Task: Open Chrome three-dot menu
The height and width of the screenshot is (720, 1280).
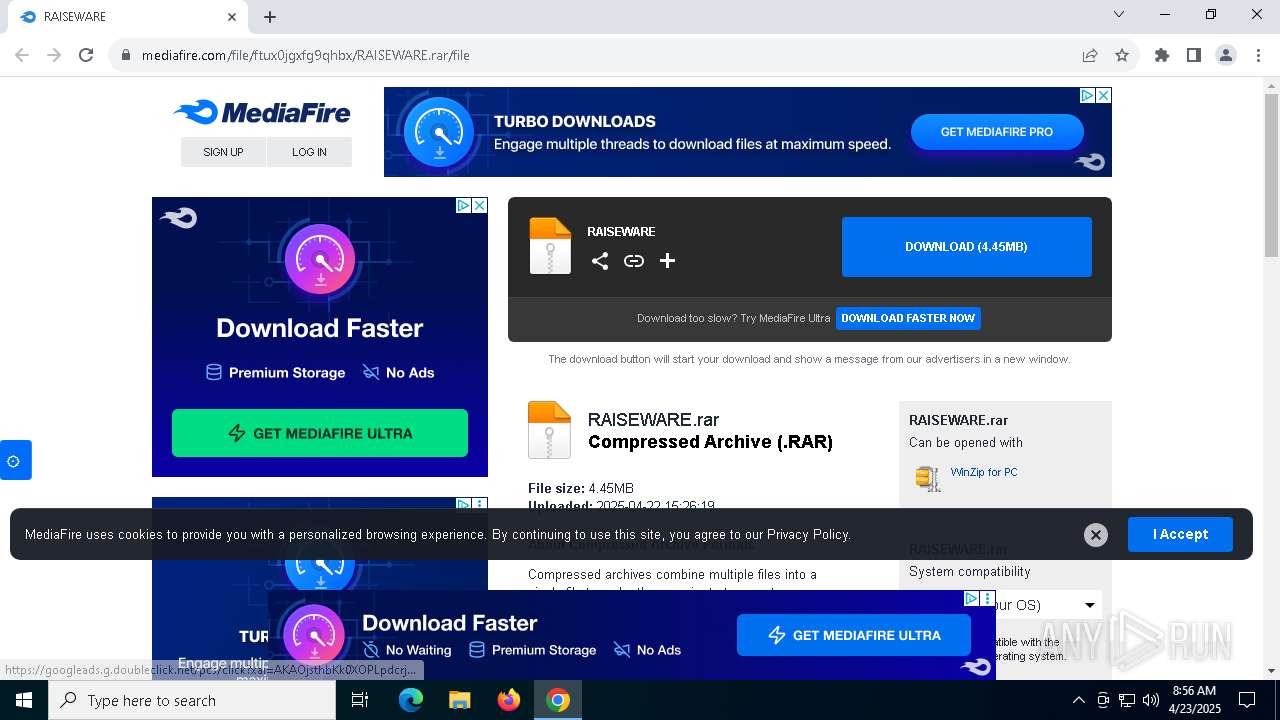Action: tap(1258, 55)
